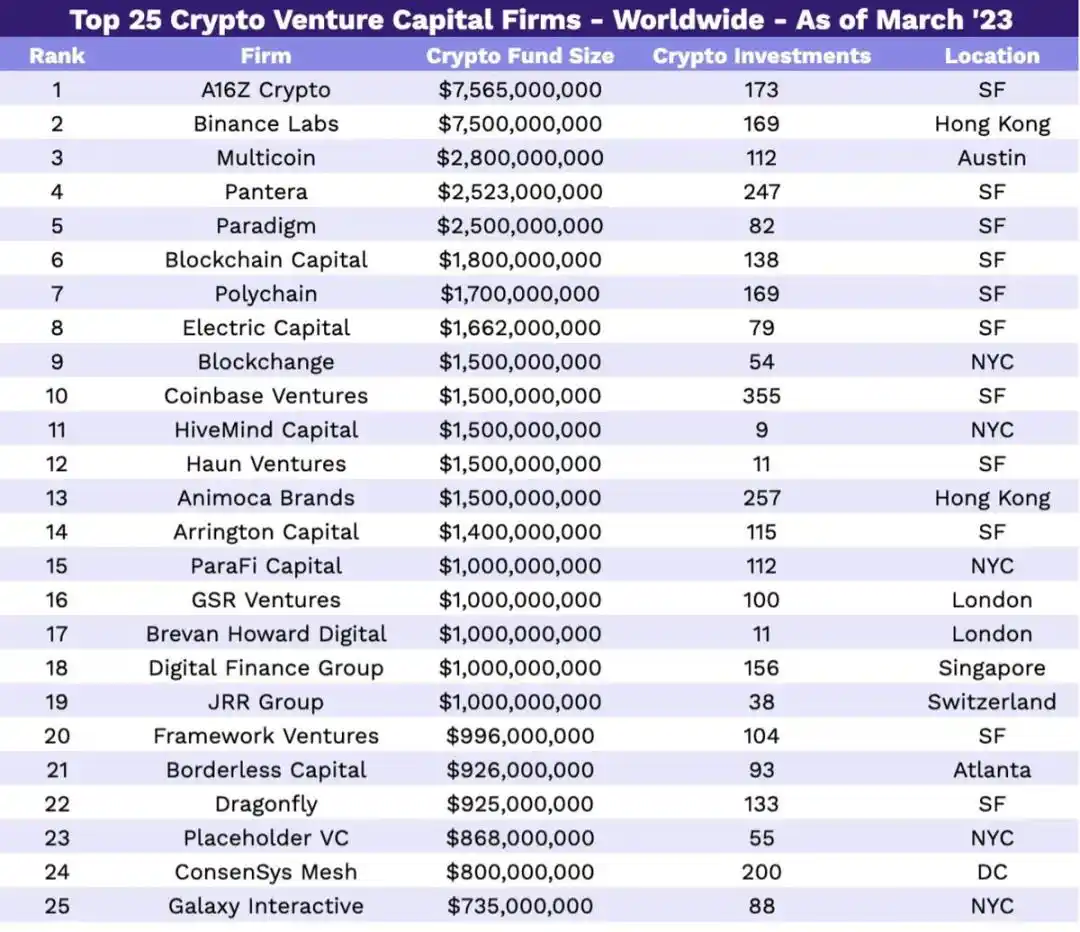Click the Binance Labs firm name
Viewport: 1080px width, 932px height.
(x=266, y=124)
